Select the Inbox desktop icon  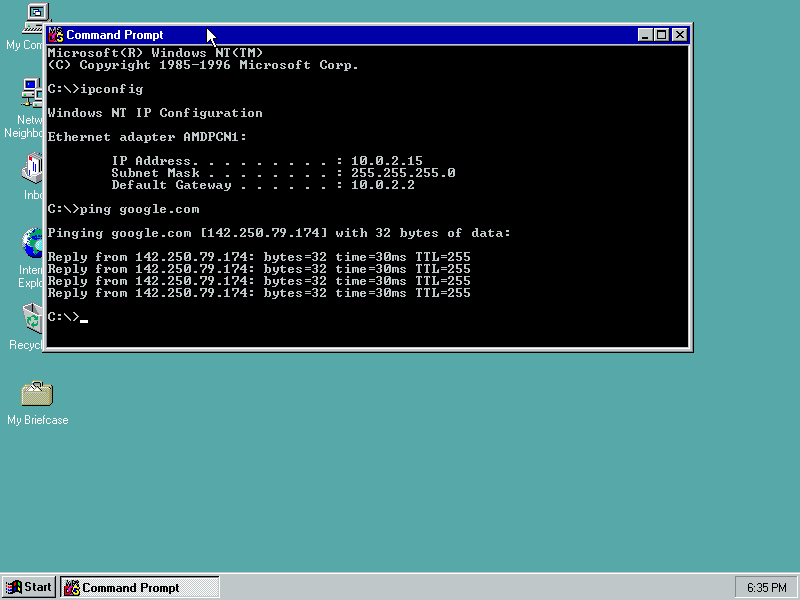point(33,168)
